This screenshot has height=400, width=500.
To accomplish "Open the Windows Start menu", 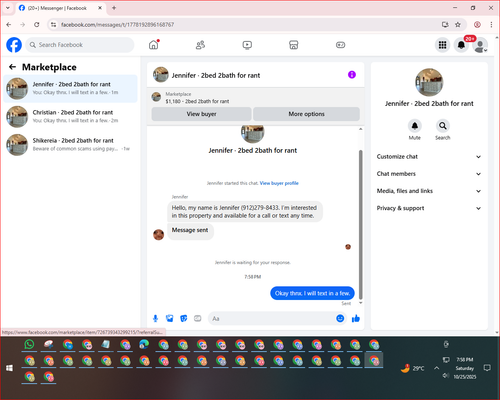I will pos(9,368).
